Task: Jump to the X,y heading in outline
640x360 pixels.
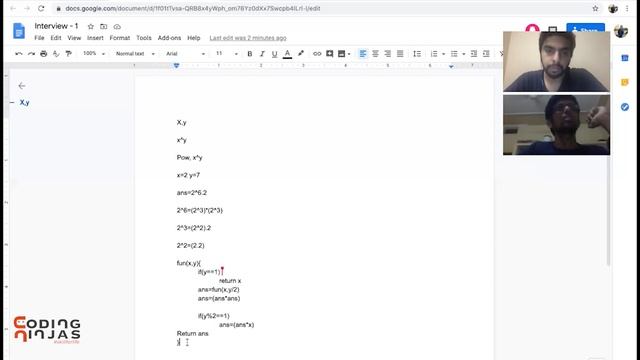Action: tap(24, 102)
